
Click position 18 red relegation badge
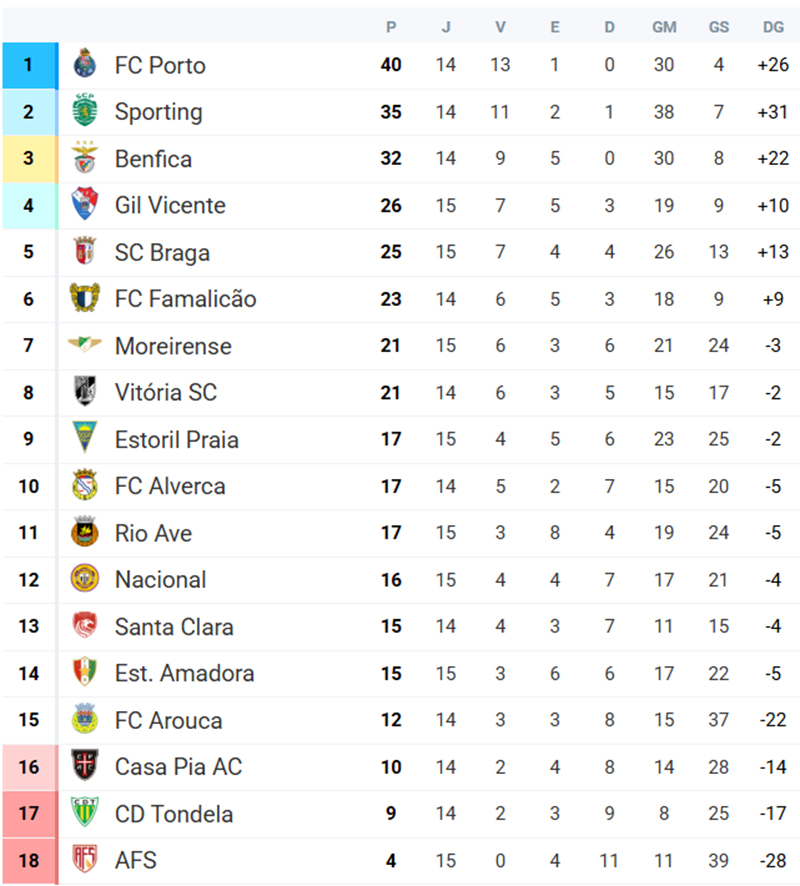tap(29, 860)
